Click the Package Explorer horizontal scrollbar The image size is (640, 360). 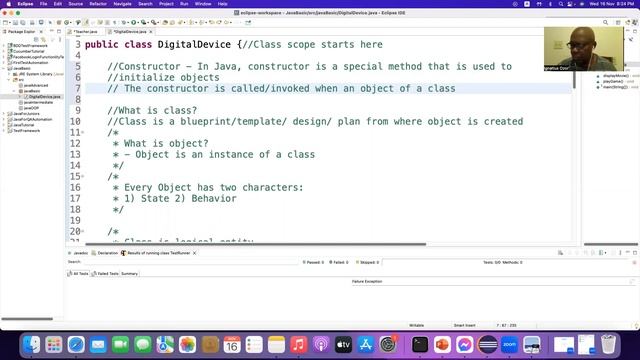point(27,319)
